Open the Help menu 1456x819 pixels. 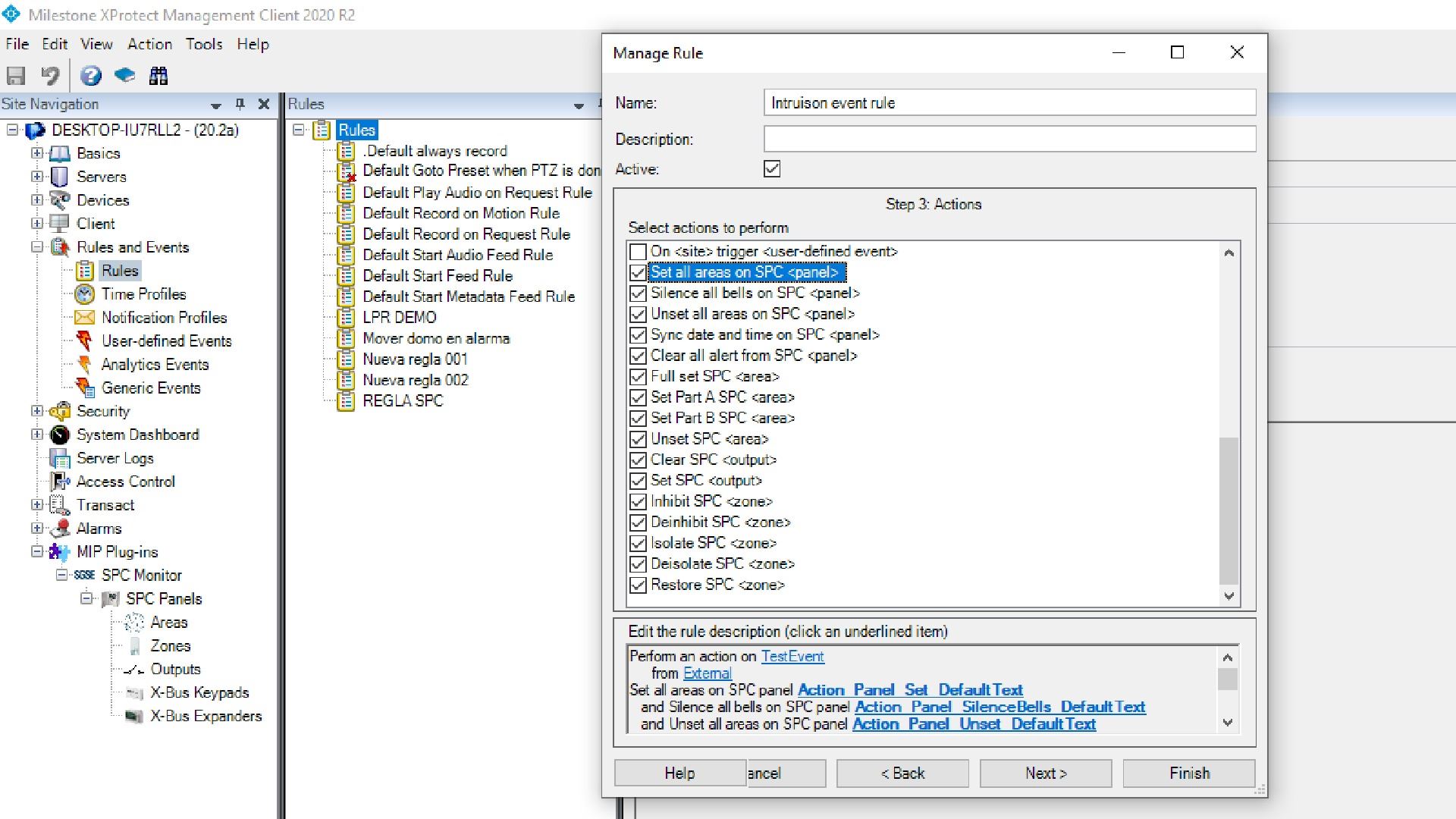tap(253, 44)
